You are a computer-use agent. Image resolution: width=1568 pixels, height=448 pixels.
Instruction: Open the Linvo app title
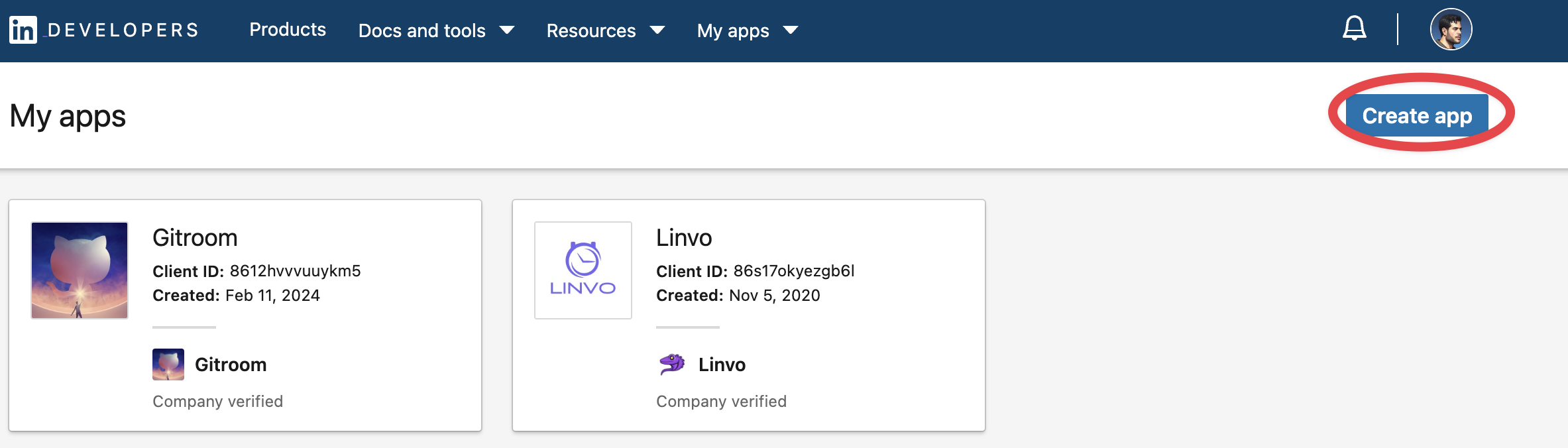[x=684, y=238]
